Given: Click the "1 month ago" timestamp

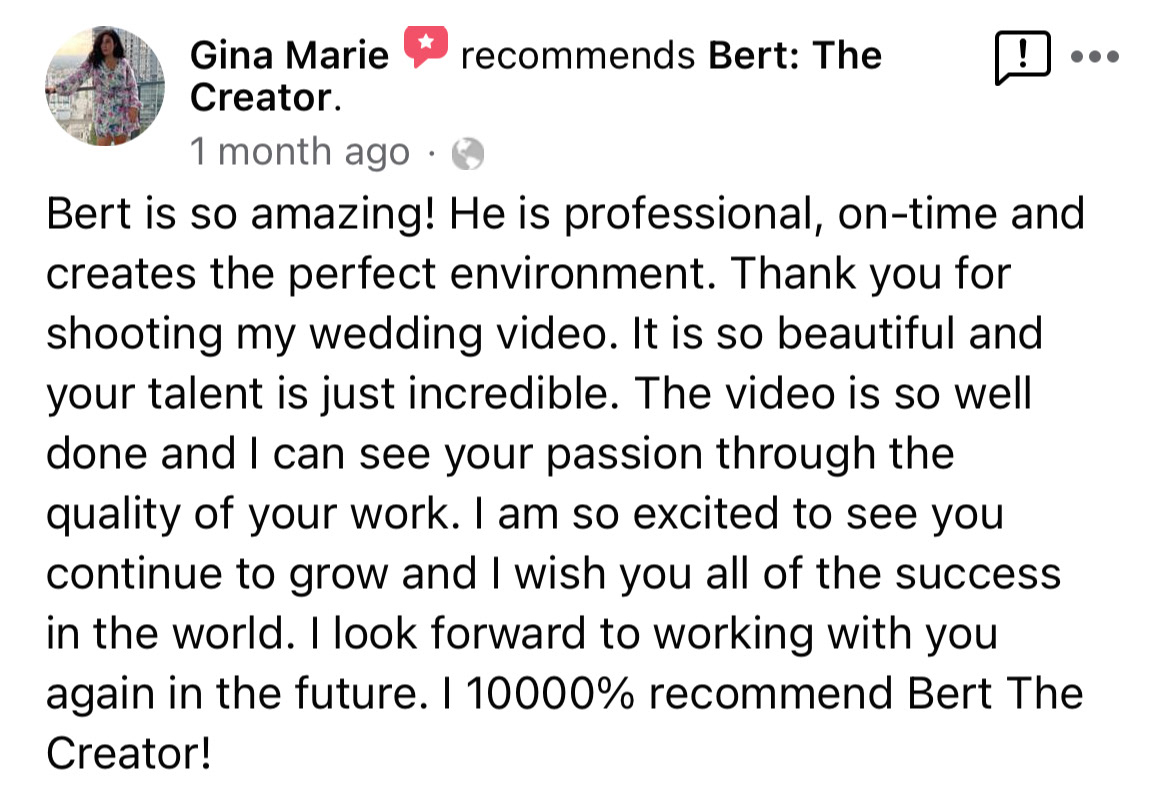Looking at the screenshot, I should pos(300,152).
